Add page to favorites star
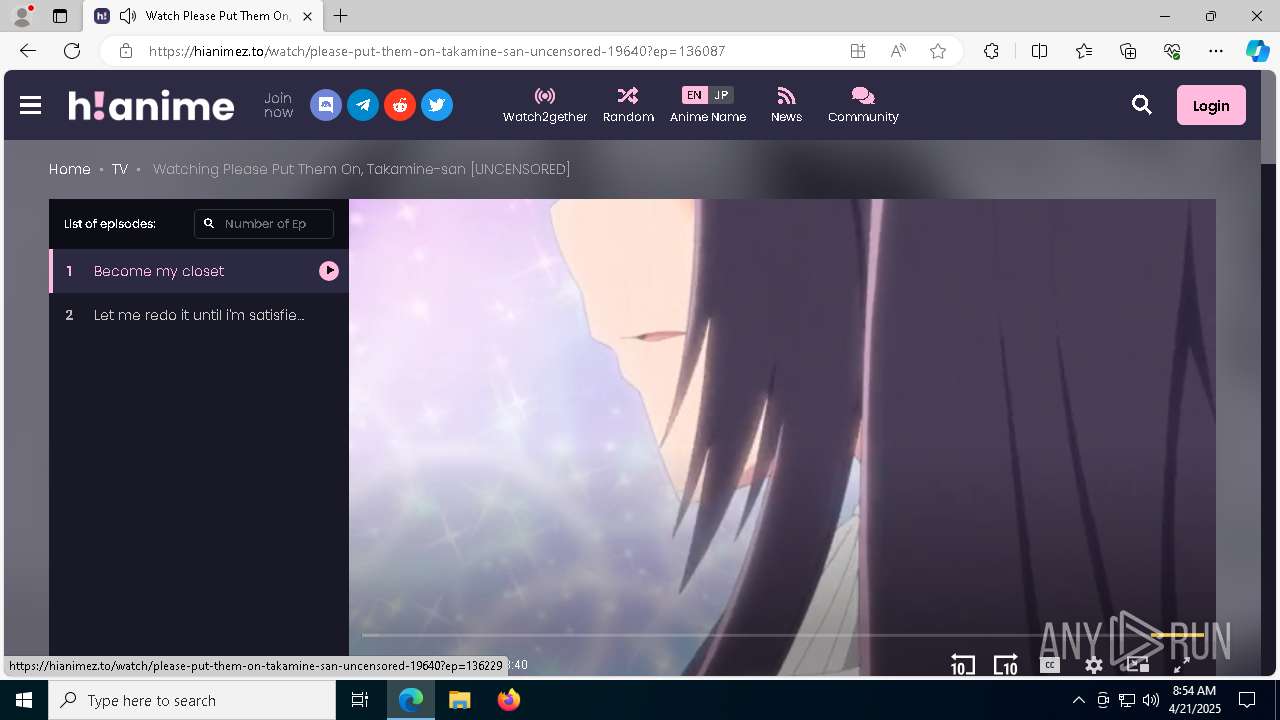This screenshot has height=720, width=1280. (938, 51)
